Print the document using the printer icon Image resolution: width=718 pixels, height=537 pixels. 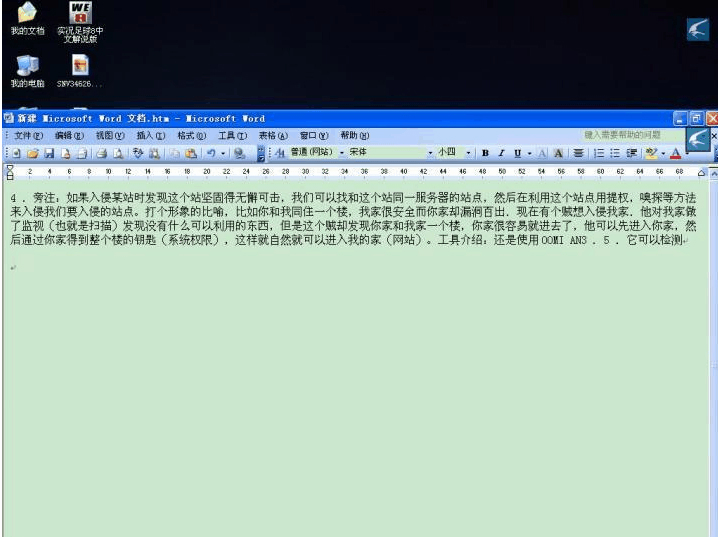pyautogui.click(x=102, y=153)
